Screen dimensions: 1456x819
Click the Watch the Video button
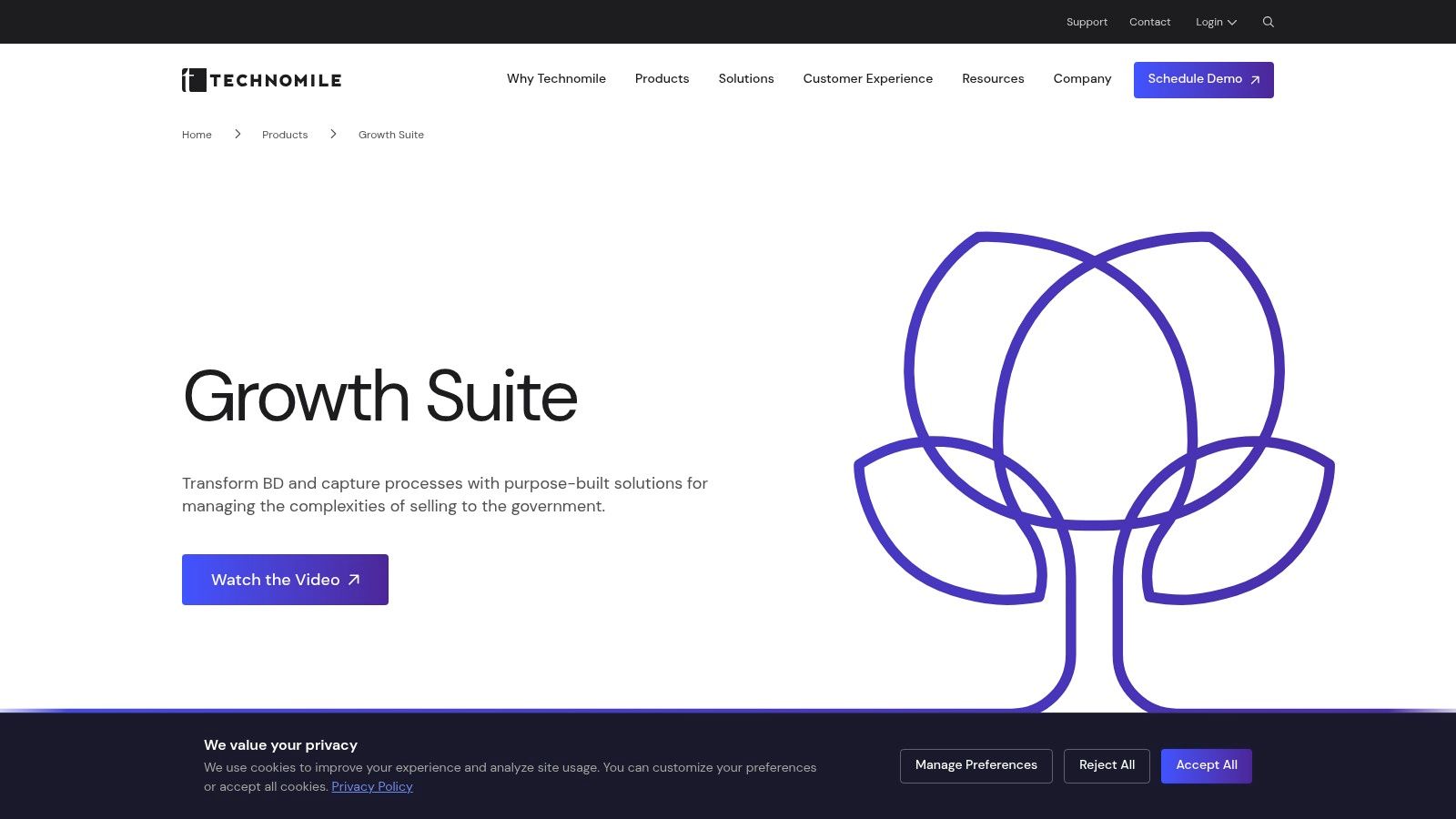[285, 580]
